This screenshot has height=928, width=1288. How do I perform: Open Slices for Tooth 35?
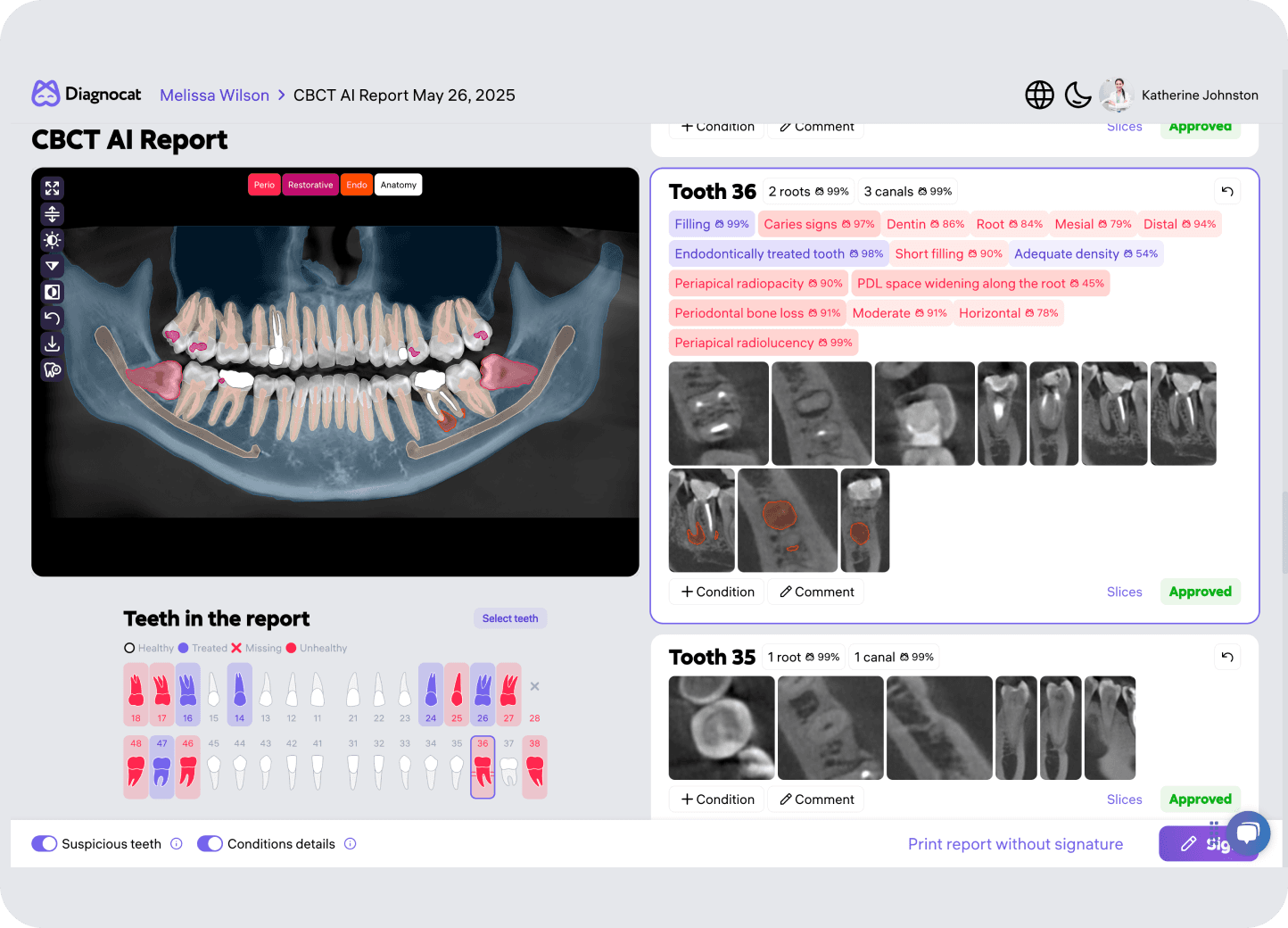[x=1124, y=800]
